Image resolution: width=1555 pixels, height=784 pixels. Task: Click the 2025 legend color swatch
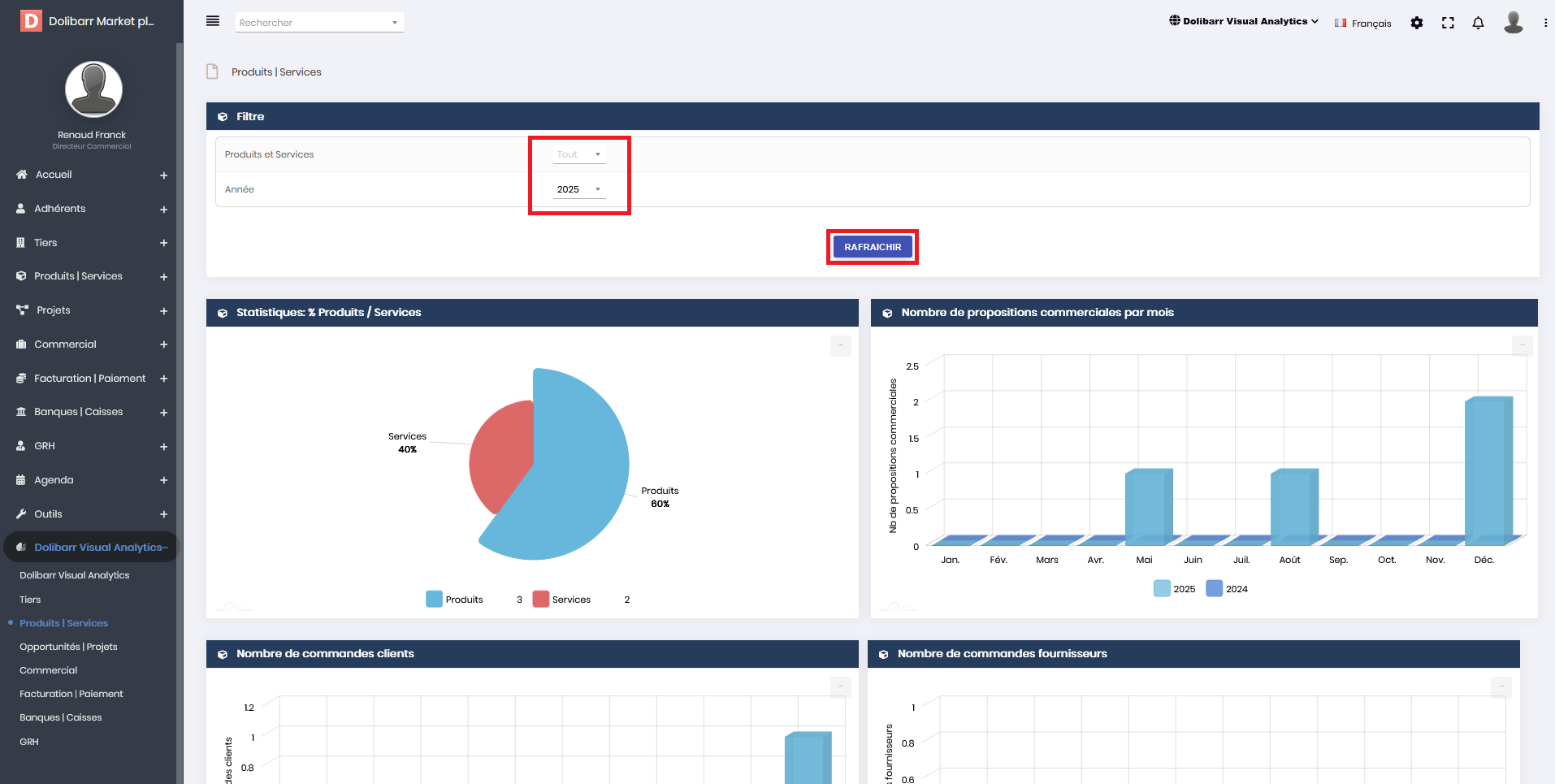pos(1162,589)
